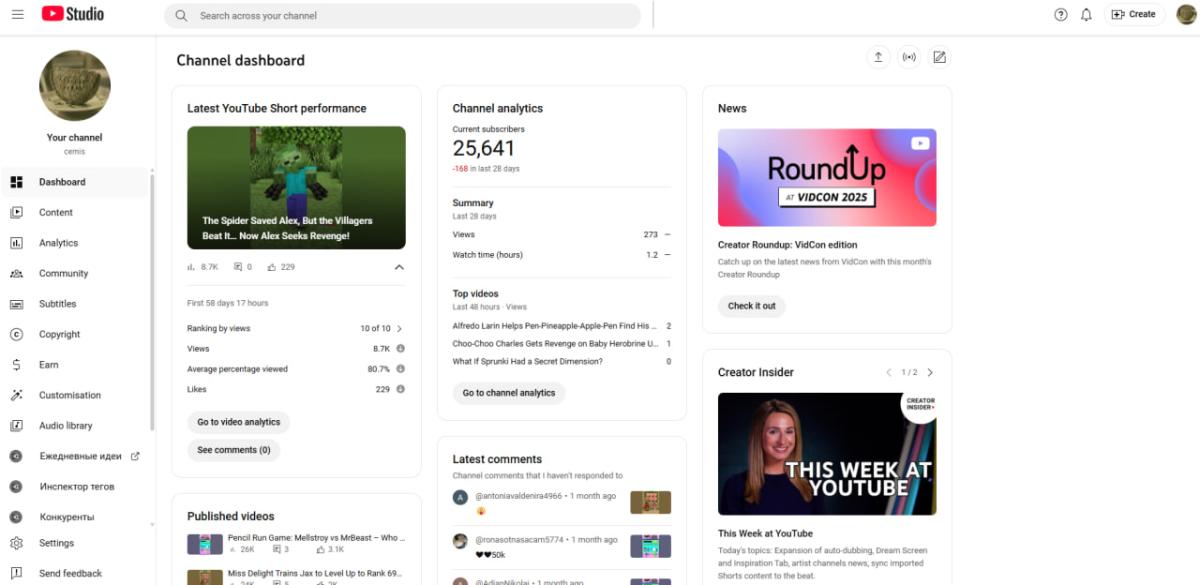Viewport: 1200px width, 585px height.
Task: Click video thumbnail beside @antoniavaldenira4966 comment
Action: (x=650, y=502)
